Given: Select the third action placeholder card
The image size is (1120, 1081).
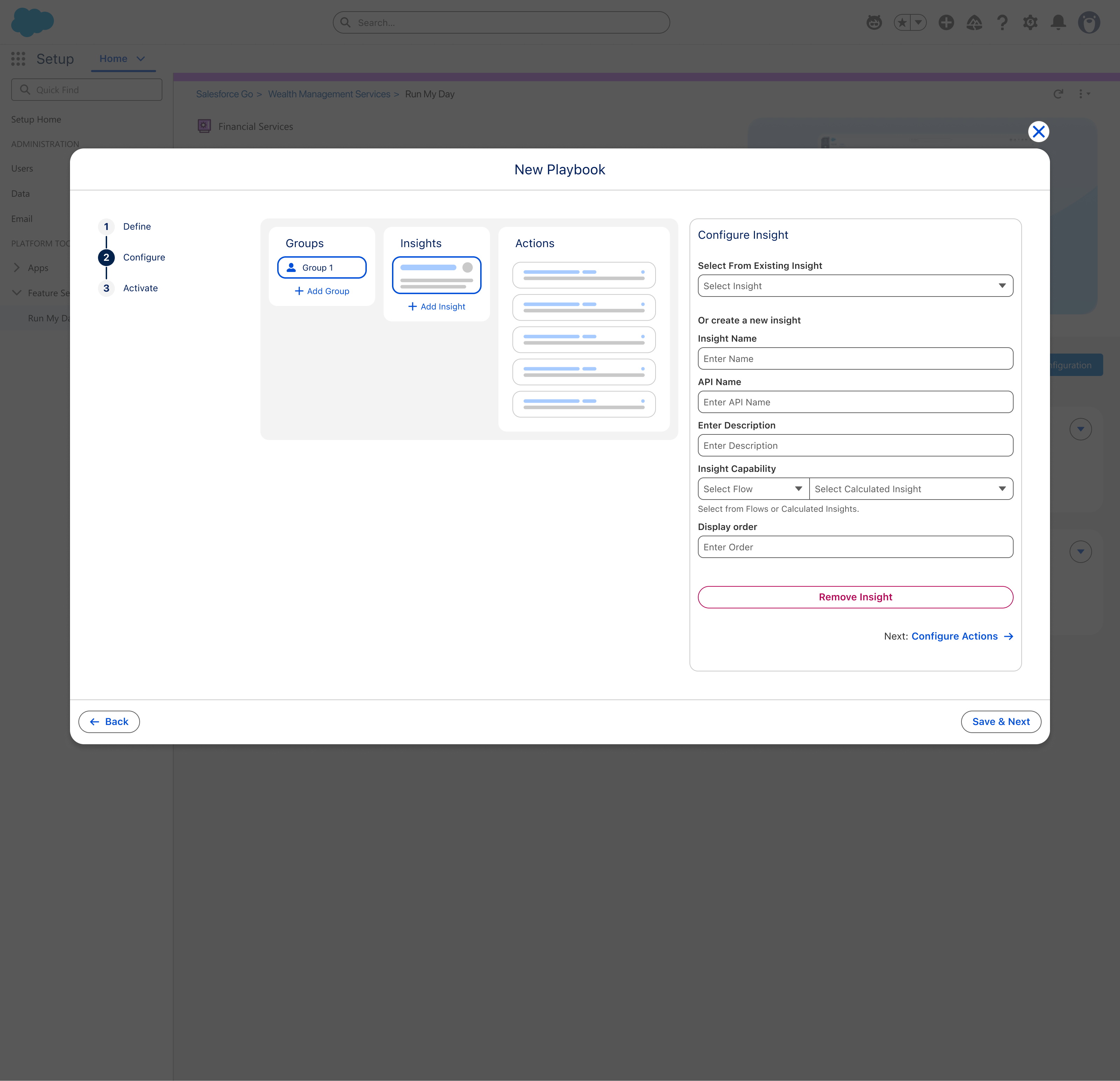Looking at the screenshot, I should (x=584, y=340).
